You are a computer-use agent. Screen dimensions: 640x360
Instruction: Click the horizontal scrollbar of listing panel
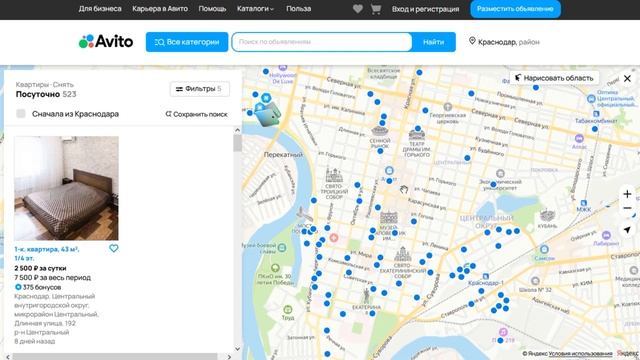115,357
